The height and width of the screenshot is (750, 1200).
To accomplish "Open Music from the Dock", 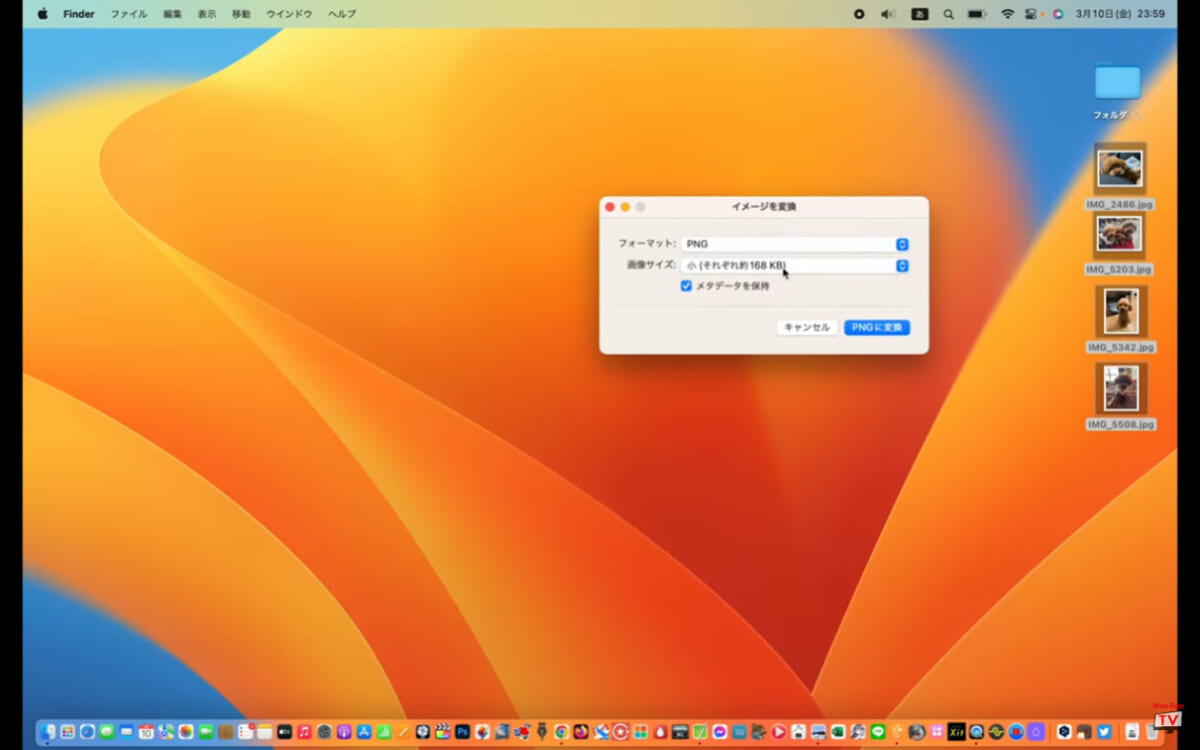I will click(x=303, y=732).
